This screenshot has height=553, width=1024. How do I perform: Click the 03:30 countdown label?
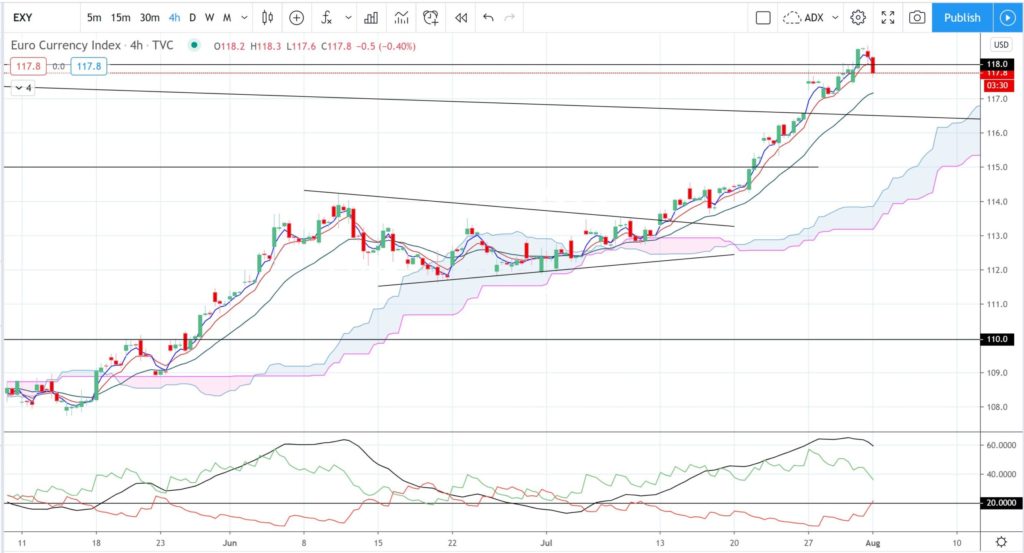click(x=997, y=86)
